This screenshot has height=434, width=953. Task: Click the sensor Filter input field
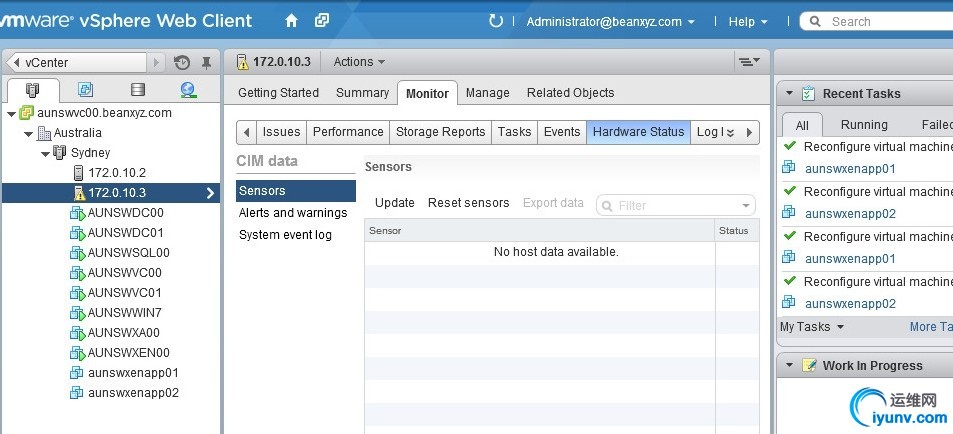(676, 206)
